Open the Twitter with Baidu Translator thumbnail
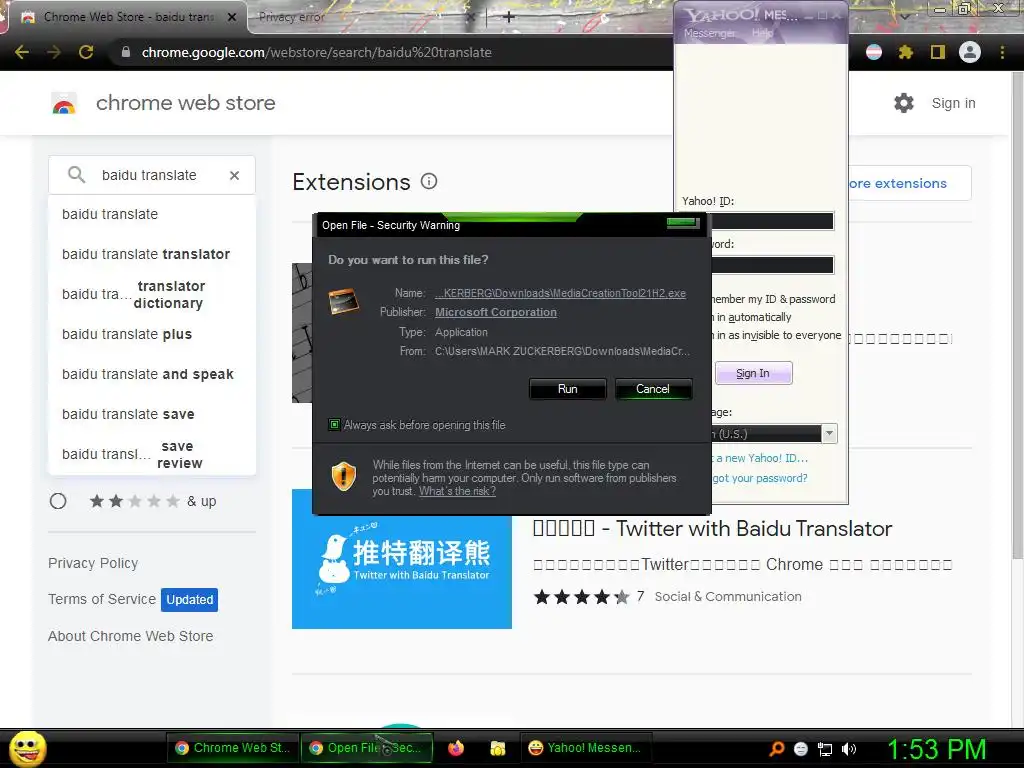1024x768 pixels. (x=402, y=559)
